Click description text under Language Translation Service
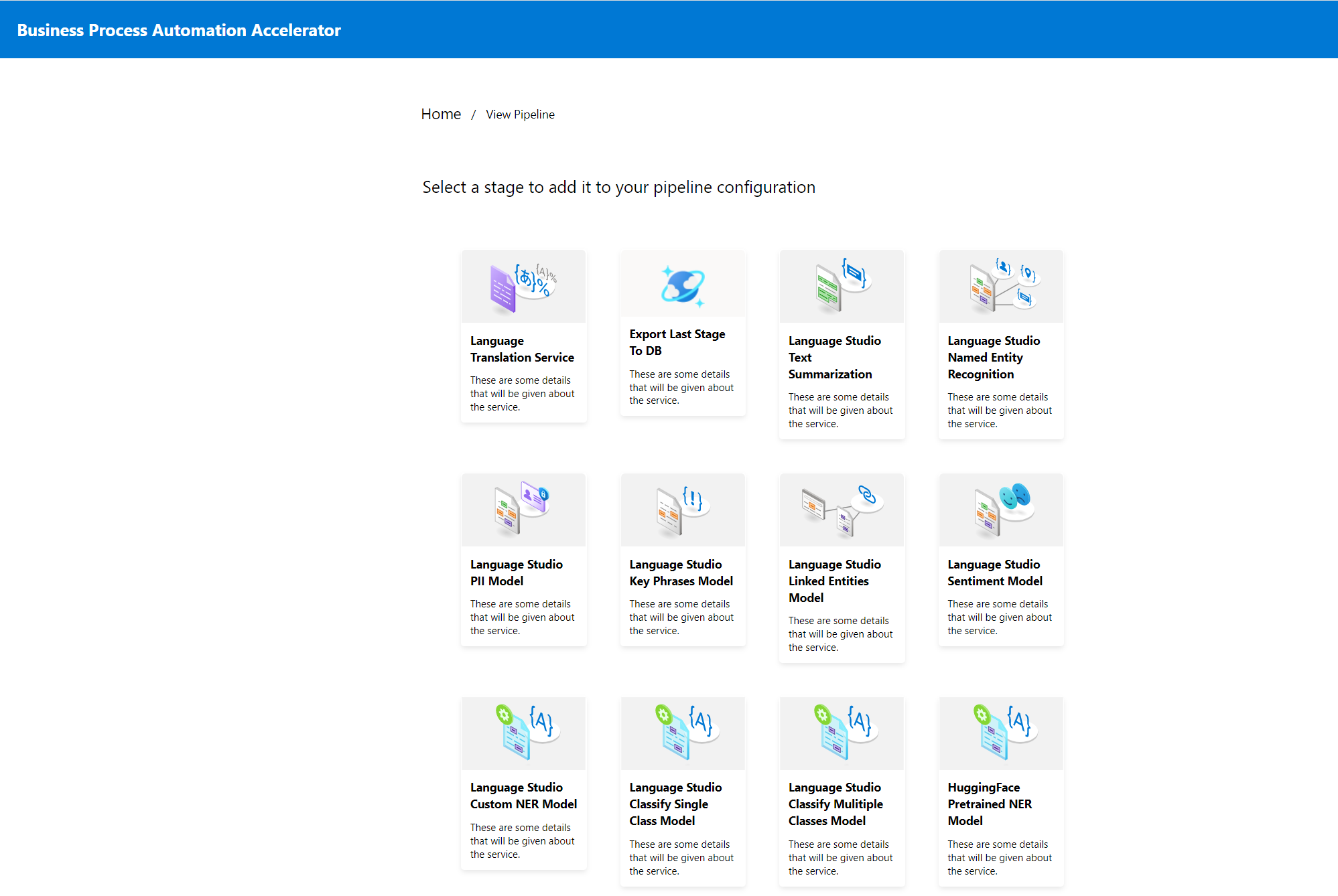This screenshot has height=896, width=1338. tap(522, 394)
